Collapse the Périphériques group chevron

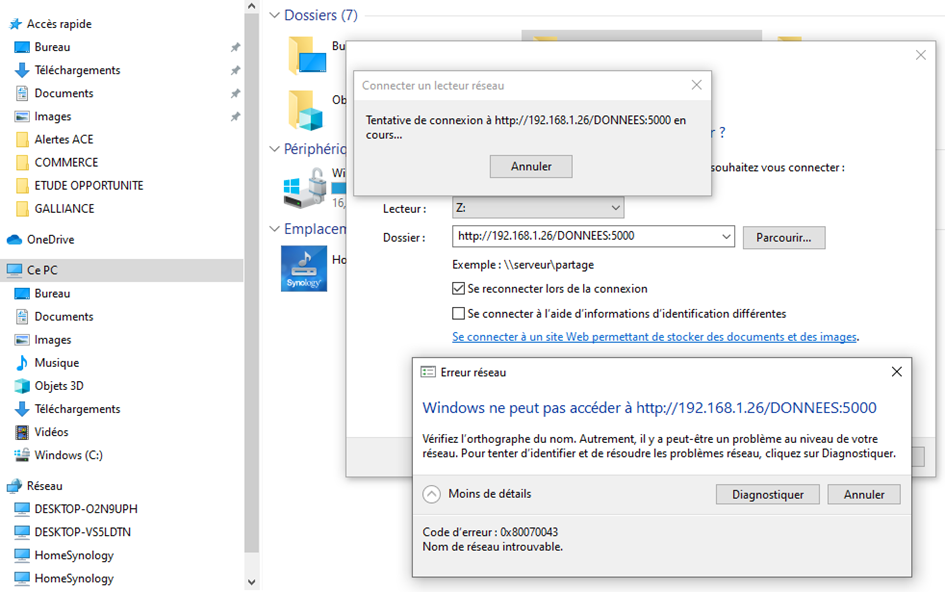click(274, 149)
